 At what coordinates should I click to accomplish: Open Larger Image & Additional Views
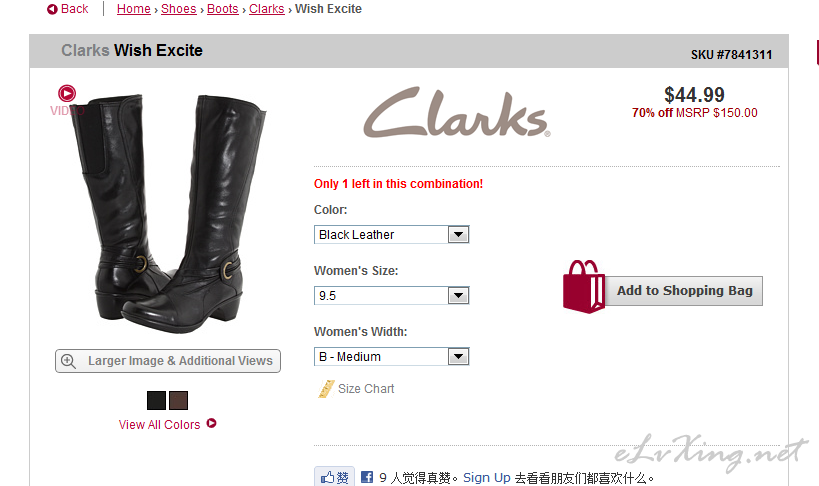point(168,361)
